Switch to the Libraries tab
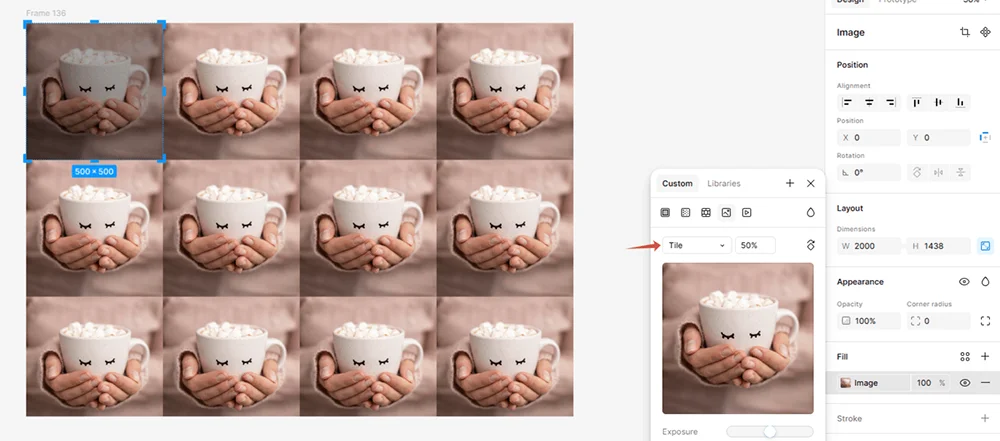Viewport: 1000px width, 441px height. pyautogui.click(x=724, y=183)
